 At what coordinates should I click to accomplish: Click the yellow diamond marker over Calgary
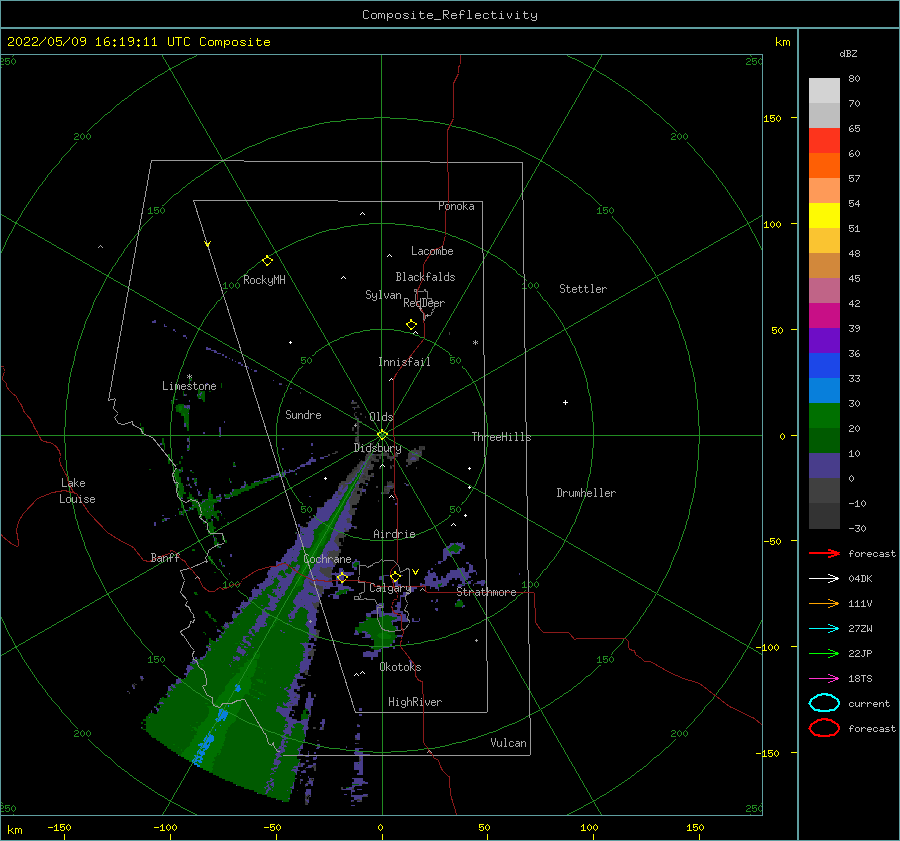pyautogui.click(x=395, y=576)
